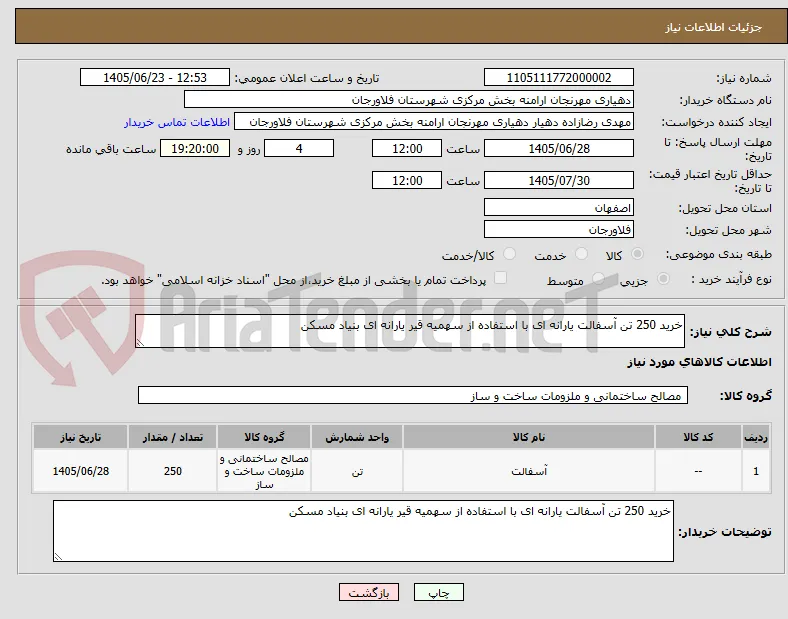The height and width of the screenshot is (619, 788).
Task: Click the ایجاد کننده درخواست field
Action: (x=434, y=122)
